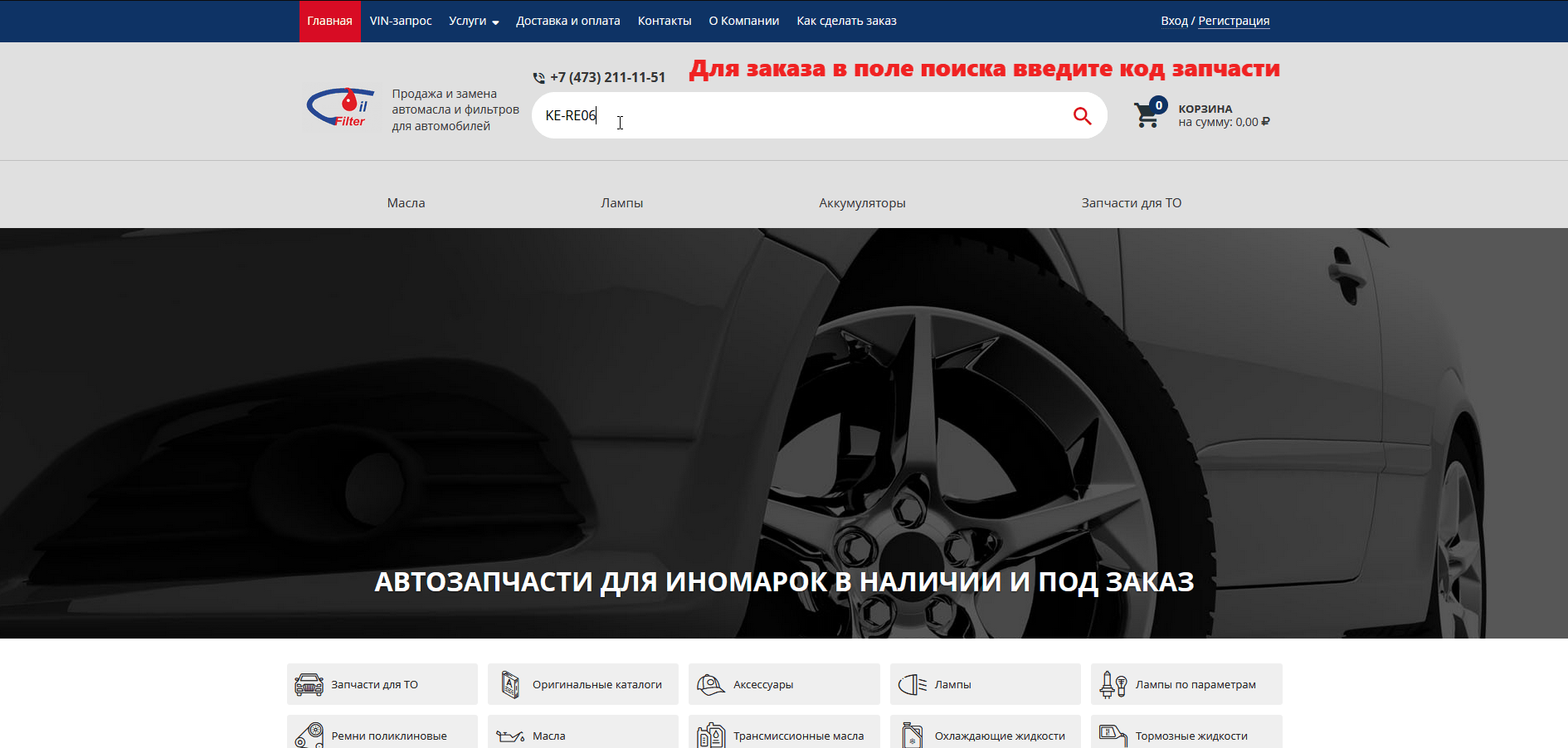This screenshot has height=748, width=1568.
Task: Click the oil can icon next to Масла
Action: (x=510, y=736)
